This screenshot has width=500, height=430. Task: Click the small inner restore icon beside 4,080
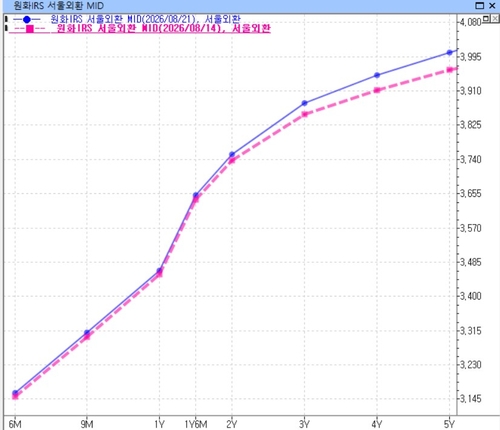coord(486,18)
